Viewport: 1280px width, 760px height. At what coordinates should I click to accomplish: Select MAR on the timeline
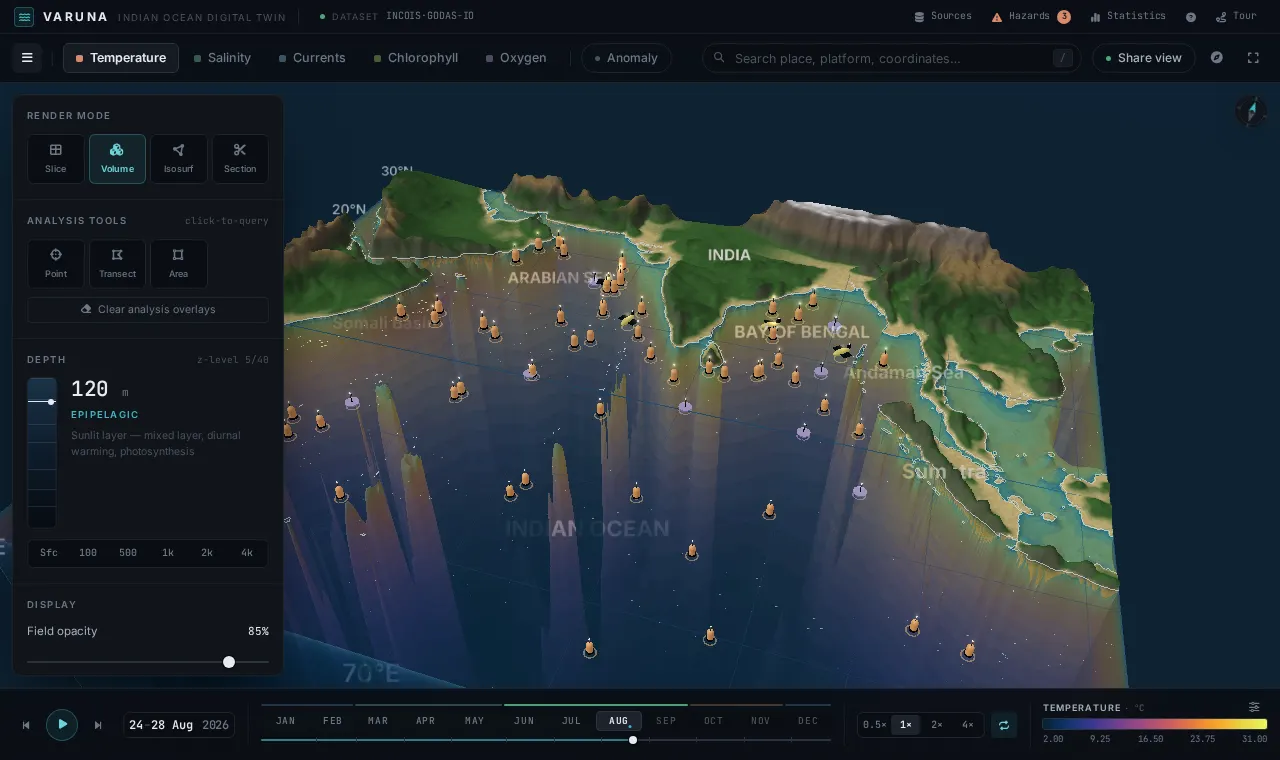tap(378, 721)
